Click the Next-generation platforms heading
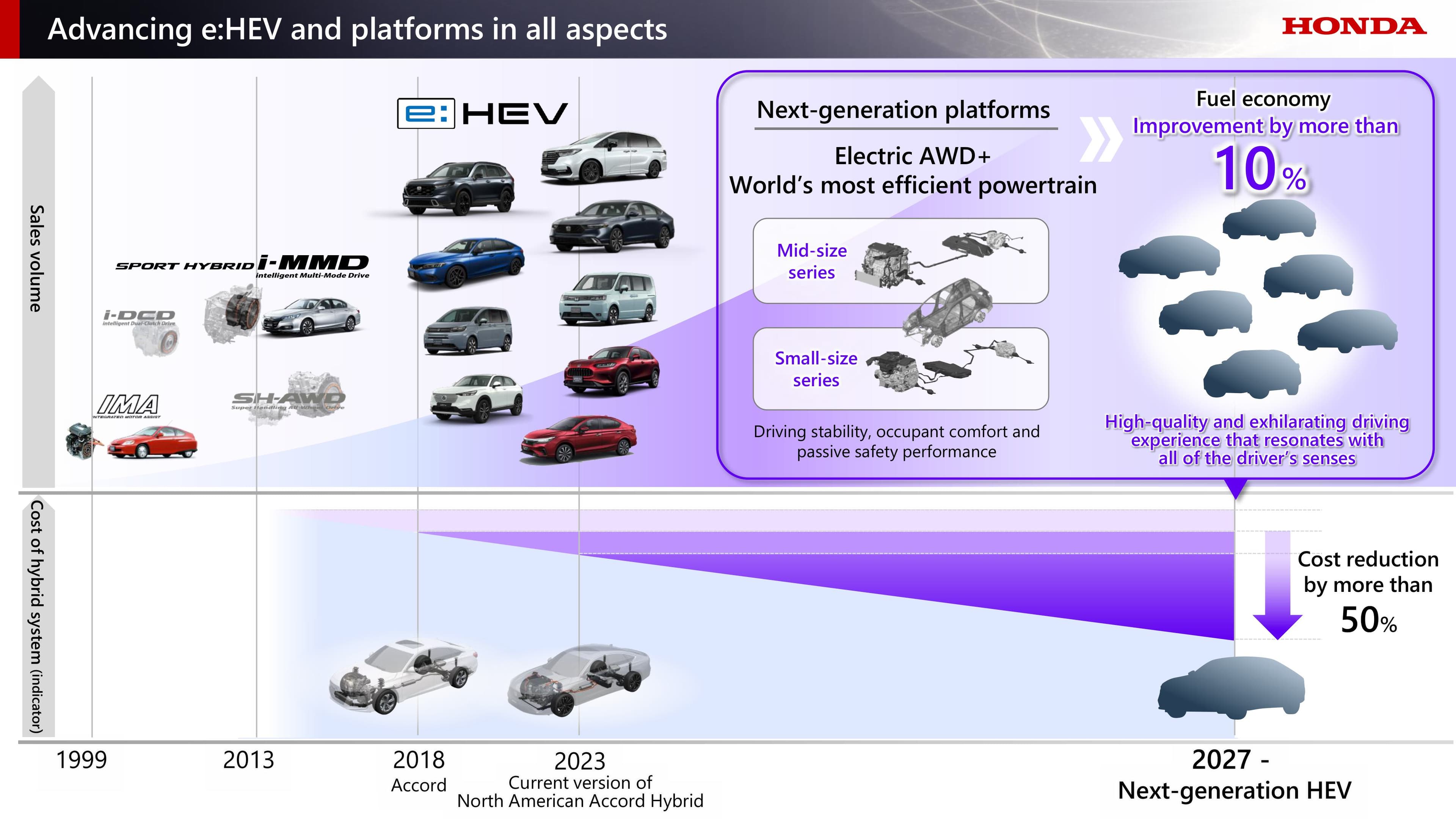 point(903,110)
